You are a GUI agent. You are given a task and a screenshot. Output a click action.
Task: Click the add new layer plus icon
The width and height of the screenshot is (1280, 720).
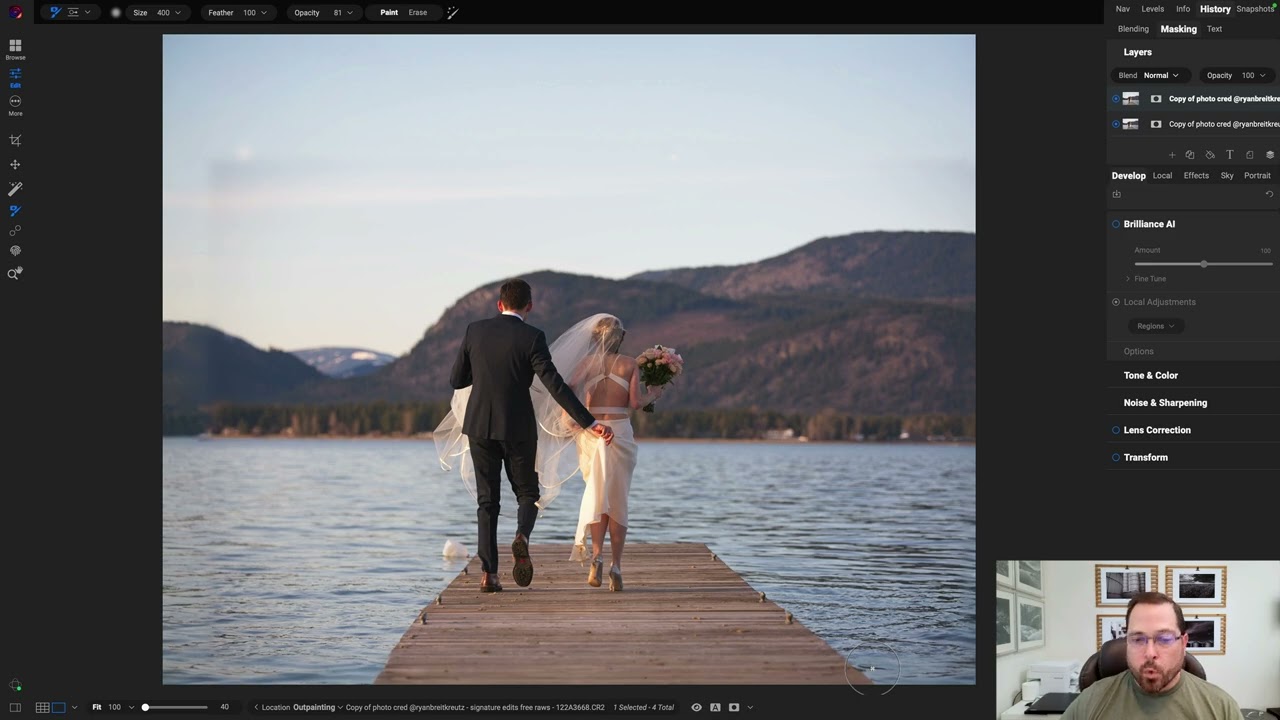[x=1172, y=155]
